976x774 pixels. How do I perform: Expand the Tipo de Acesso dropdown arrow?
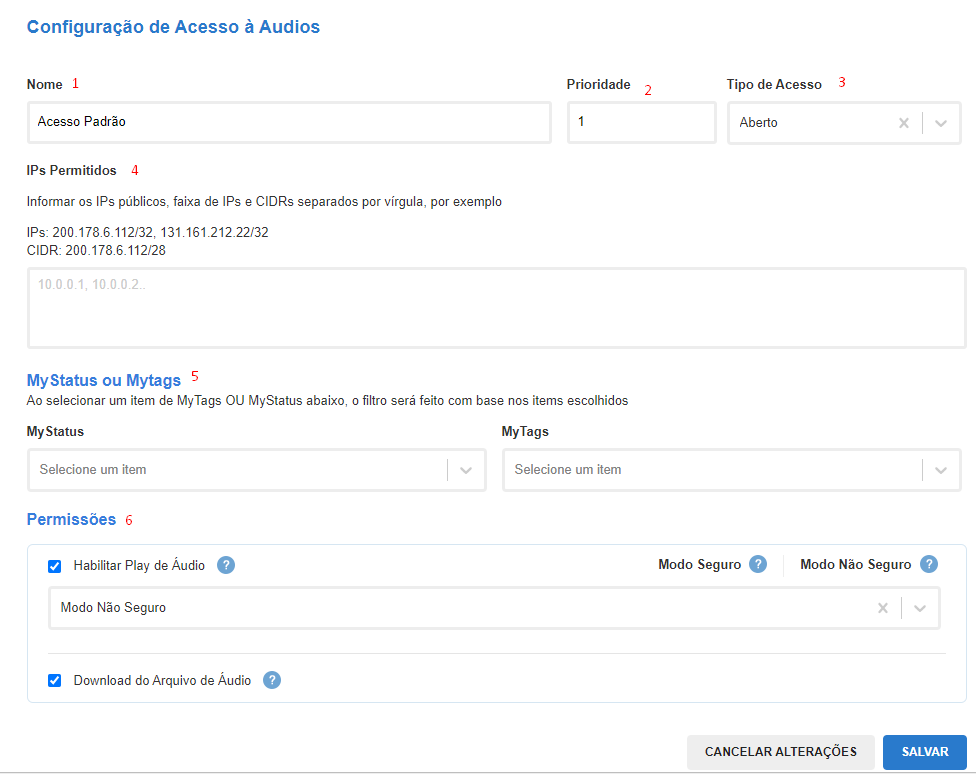[941, 123]
